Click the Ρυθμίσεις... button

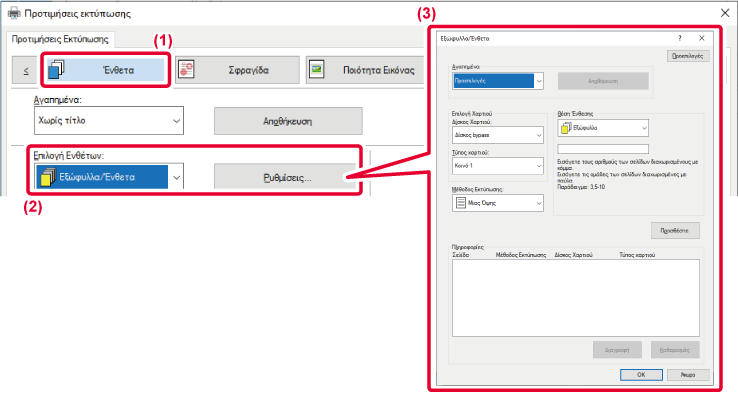(x=287, y=178)
